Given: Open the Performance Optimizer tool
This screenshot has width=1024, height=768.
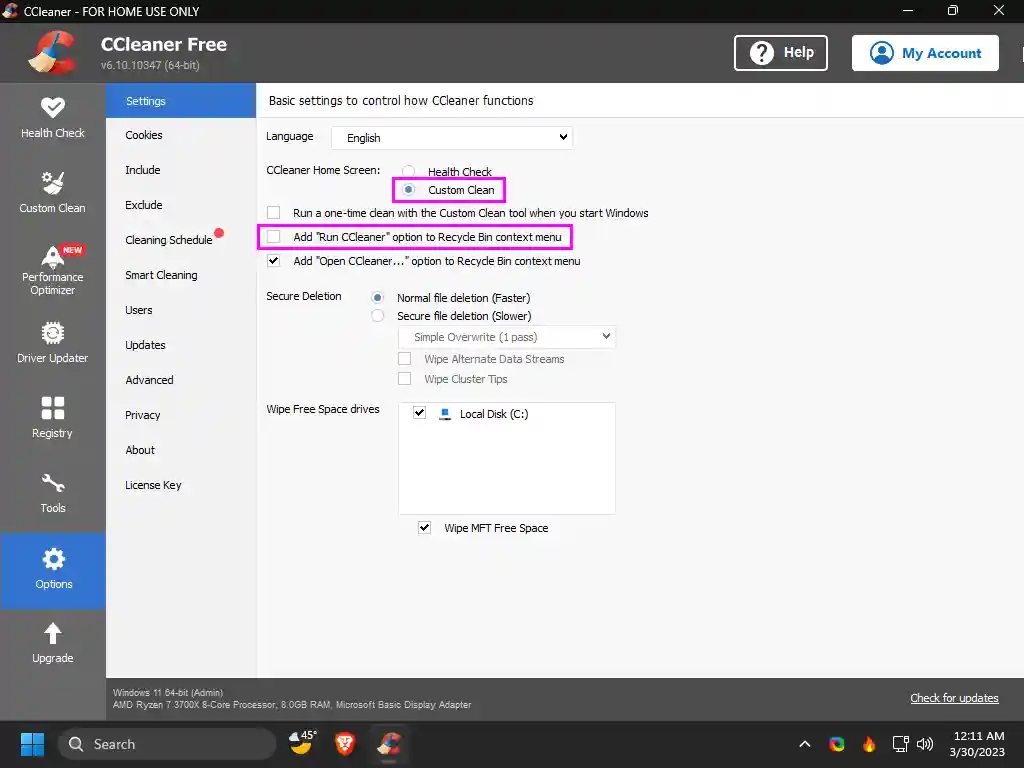Looking at the screenshot, I should 53,268.
